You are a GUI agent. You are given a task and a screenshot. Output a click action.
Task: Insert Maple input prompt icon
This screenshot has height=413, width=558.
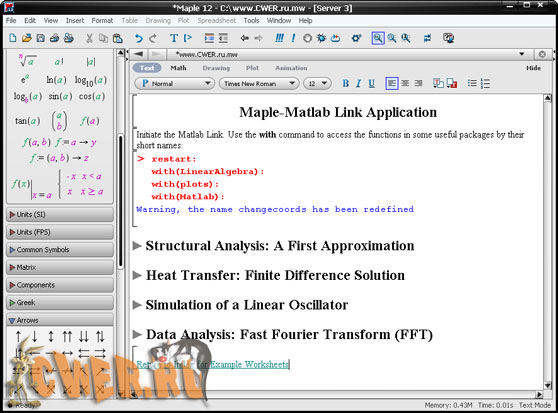[x=188, y=38]
